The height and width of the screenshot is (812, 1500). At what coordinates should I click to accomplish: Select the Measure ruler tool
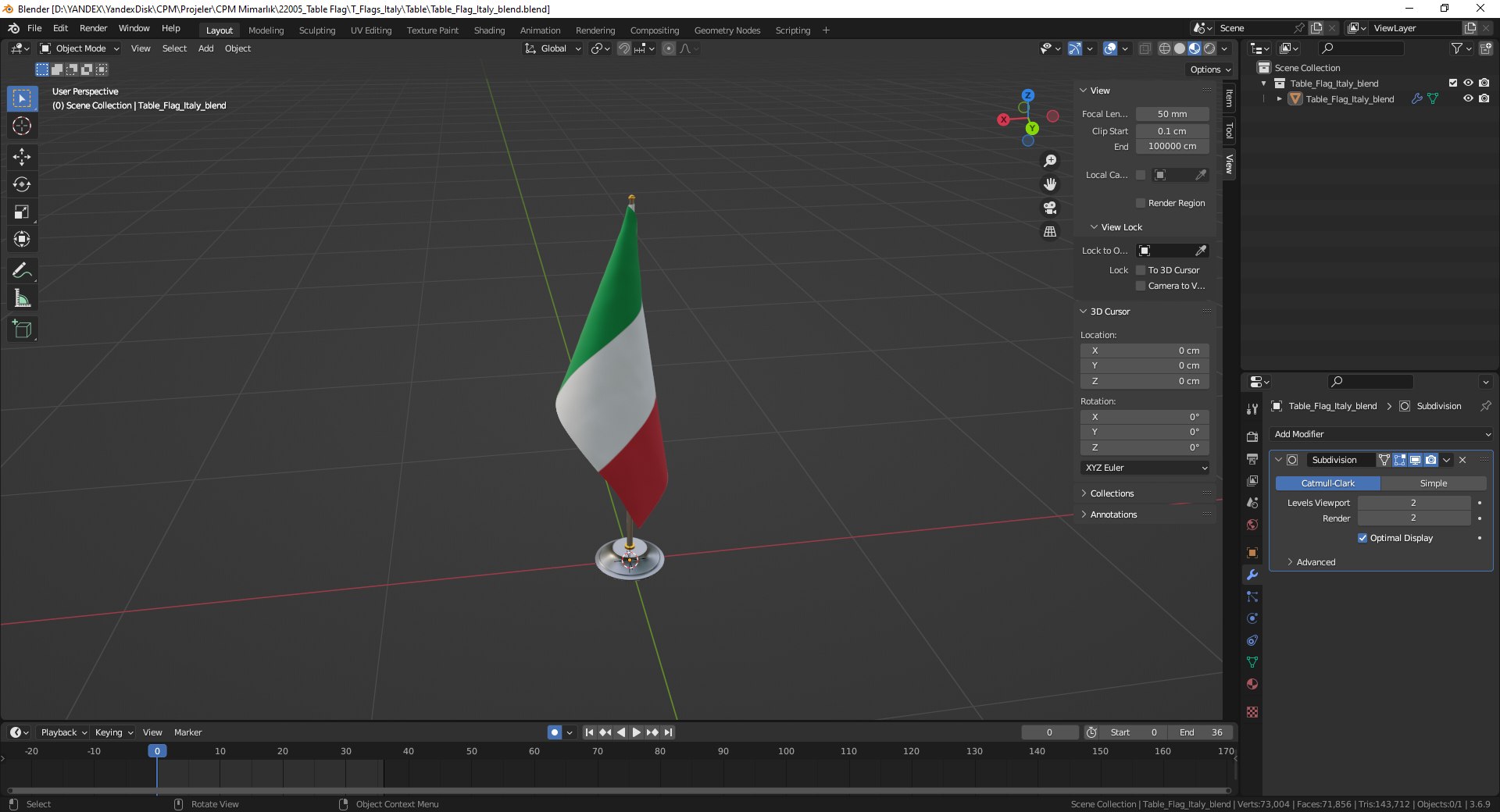pos(22,298)
